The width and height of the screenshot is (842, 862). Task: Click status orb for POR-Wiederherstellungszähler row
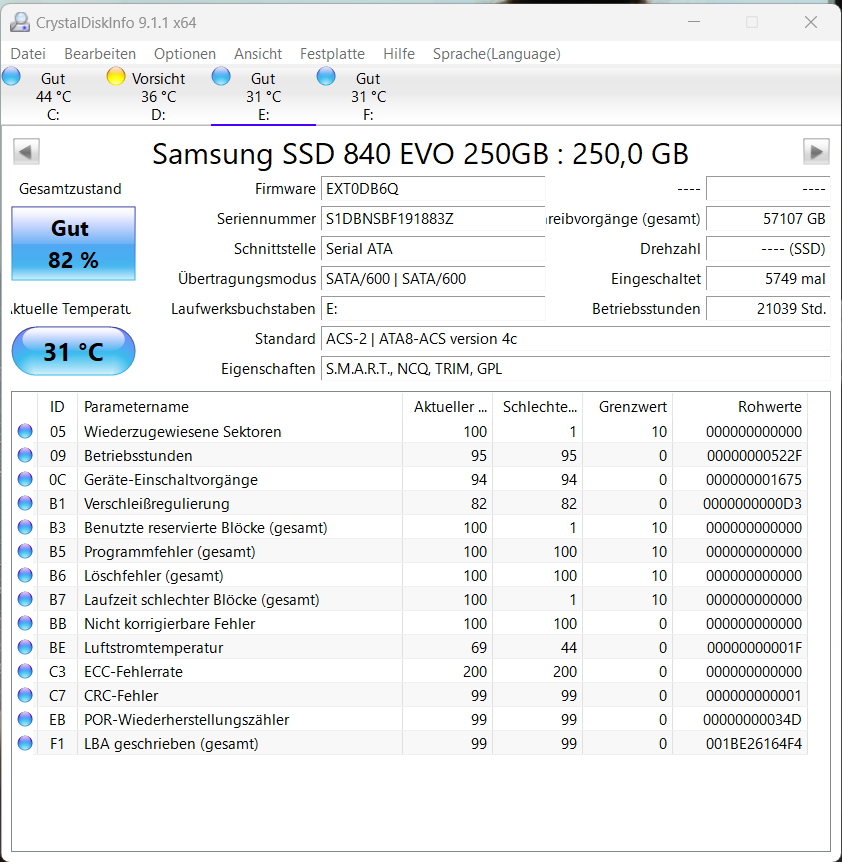(25, 719)
